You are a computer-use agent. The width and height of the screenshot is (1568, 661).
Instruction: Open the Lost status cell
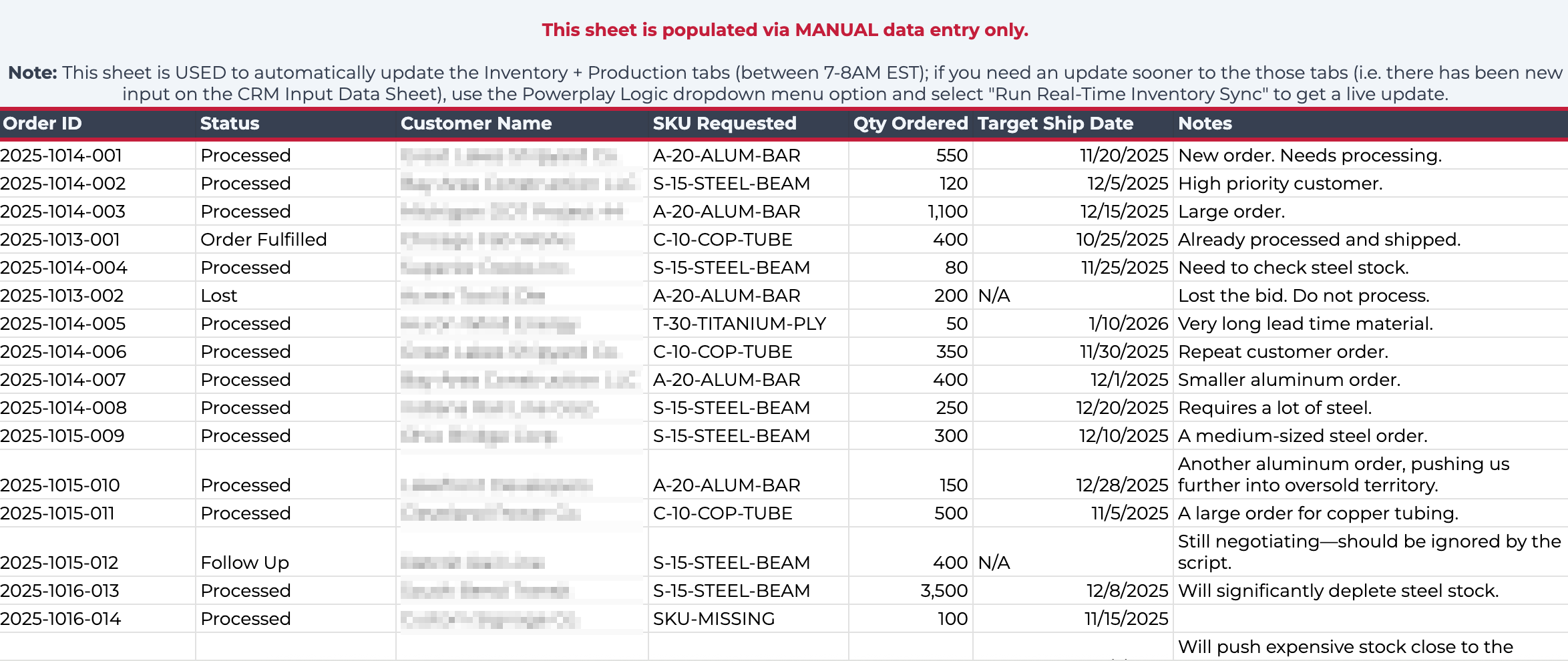tap(296, 296)
